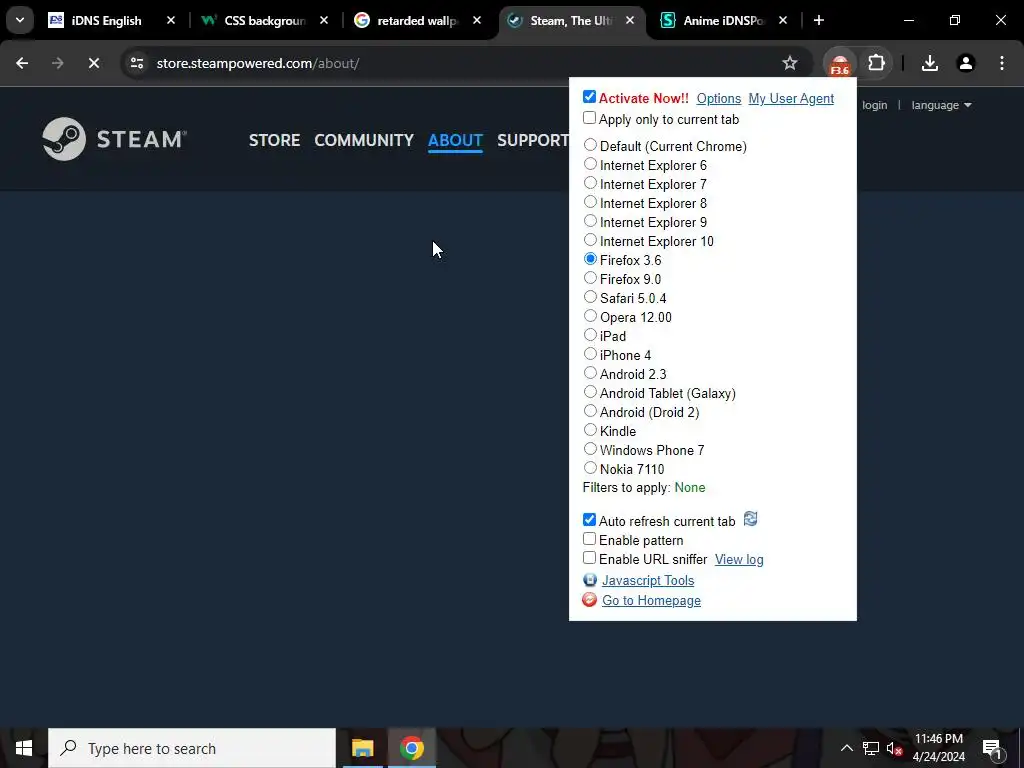Close the iDNS English tab

pos(170,20)
